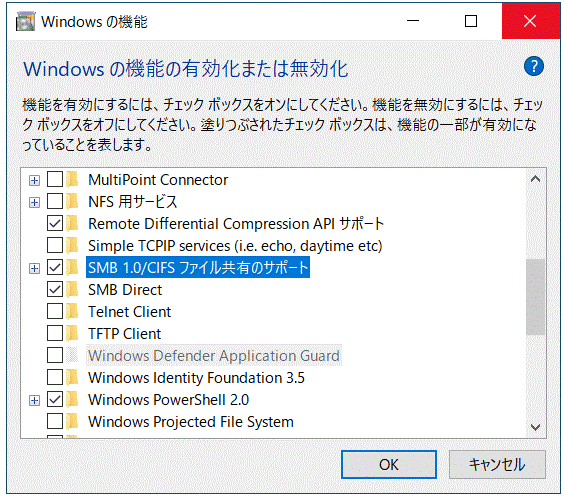Check Windows Projected File System checkbox

coord(55,422)
